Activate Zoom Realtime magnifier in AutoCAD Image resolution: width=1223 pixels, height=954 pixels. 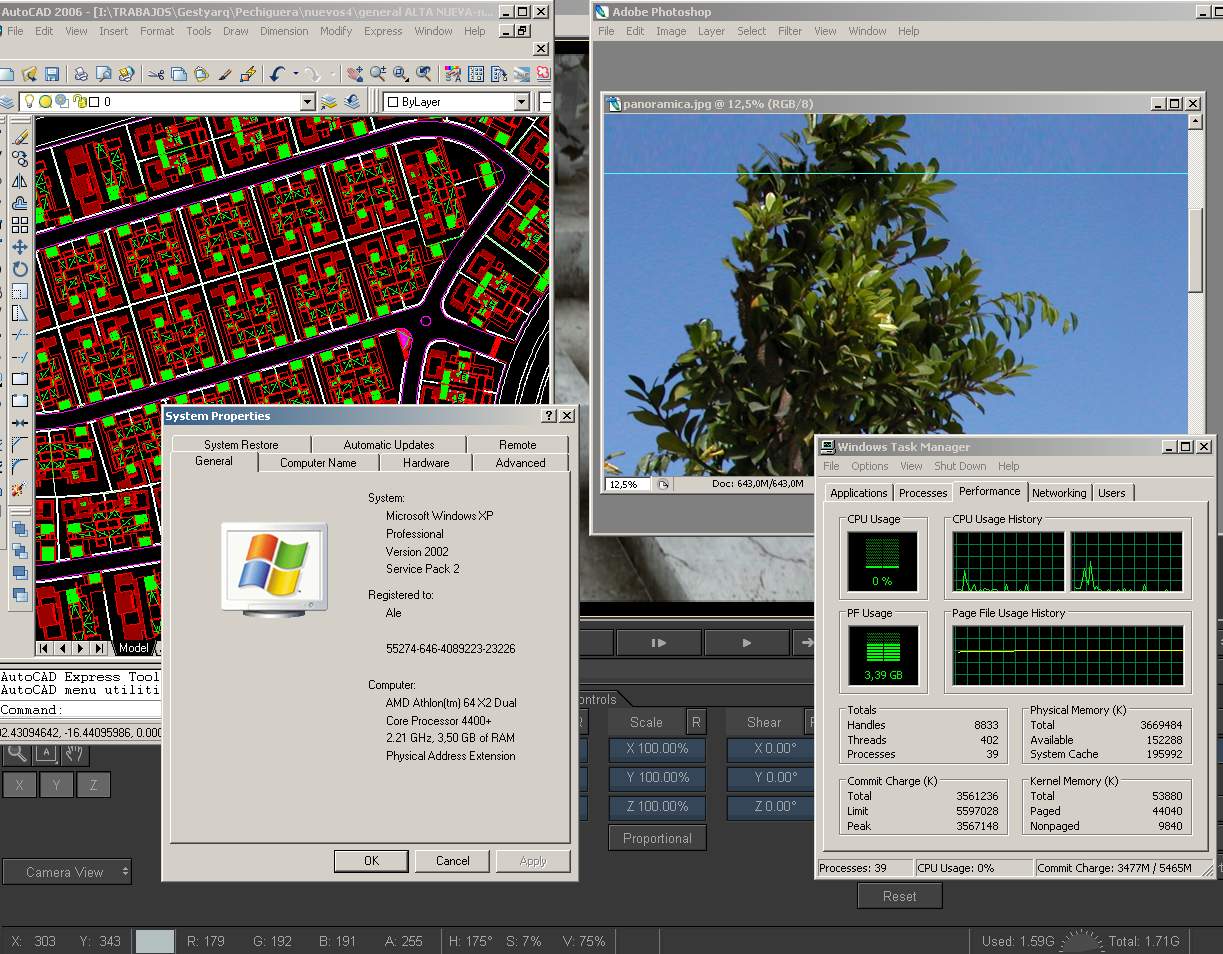coord(378,74)
